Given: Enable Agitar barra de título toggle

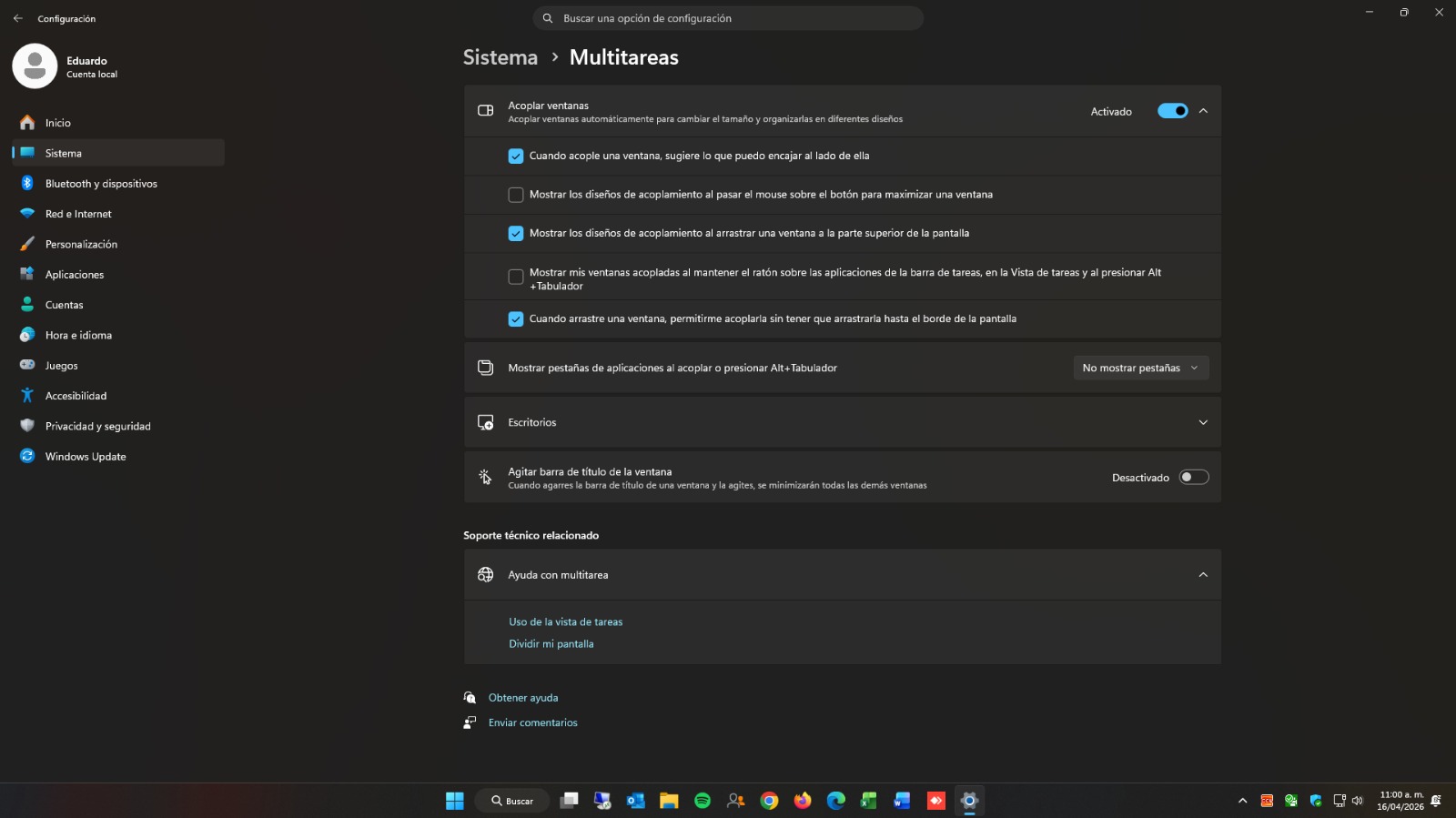Looking at the screenshot, I should click(1194, 478).
